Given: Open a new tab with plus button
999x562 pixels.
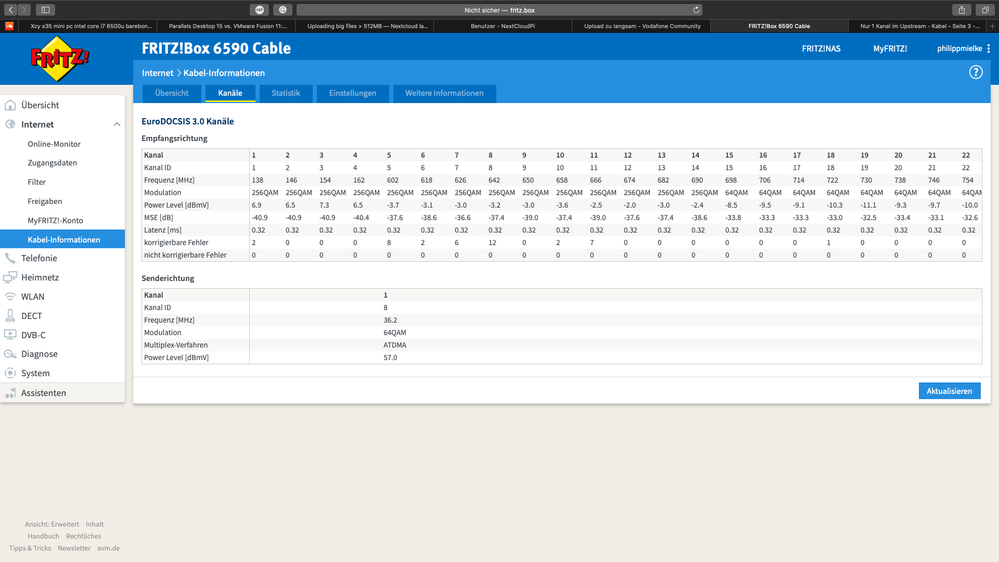Looking at the screenshot, I should [992, 26].
